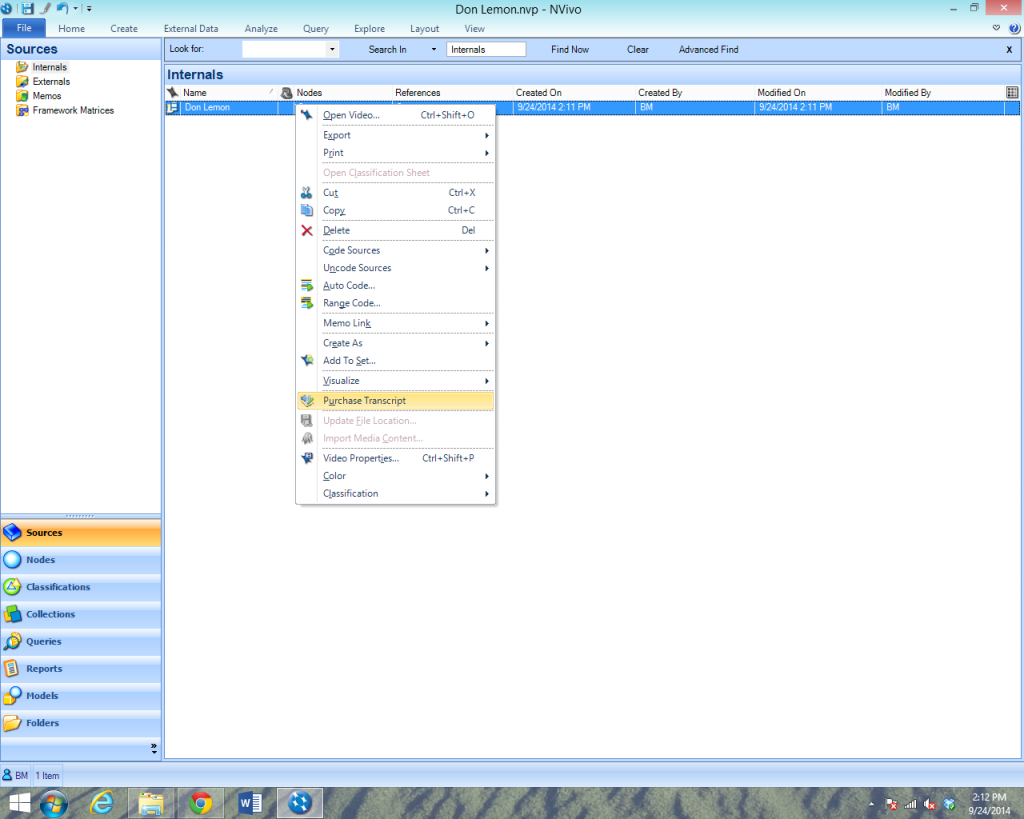Switch to the External Data ribbon tab
This screenshot has width=1024, height=819.
(x=191, y=29)
